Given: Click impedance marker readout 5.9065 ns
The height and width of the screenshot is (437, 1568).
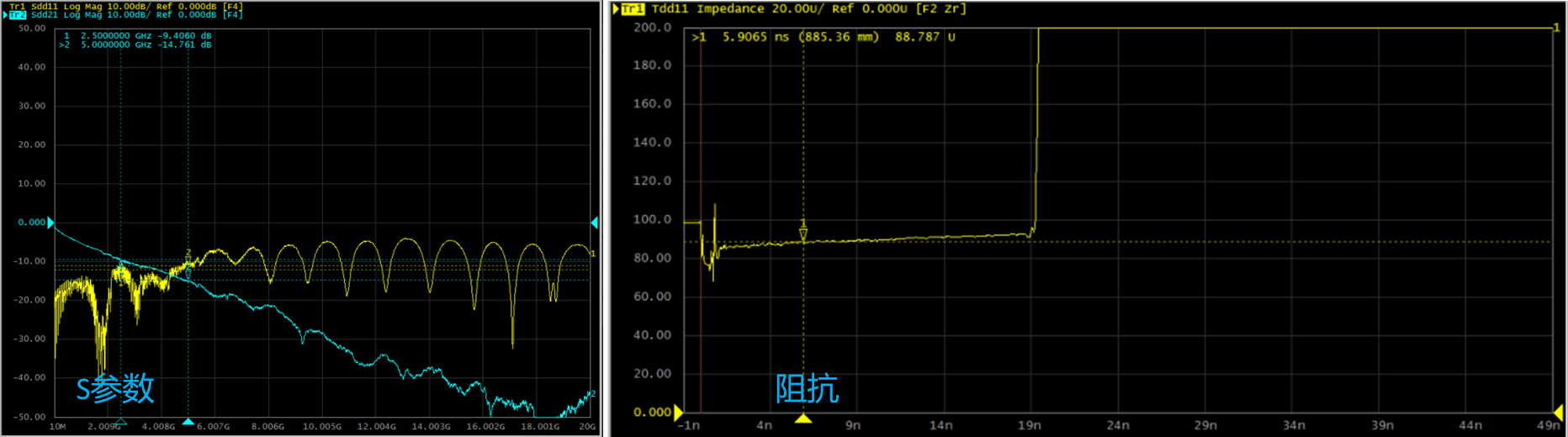Looking at the screenshot, I should (744, 37).
